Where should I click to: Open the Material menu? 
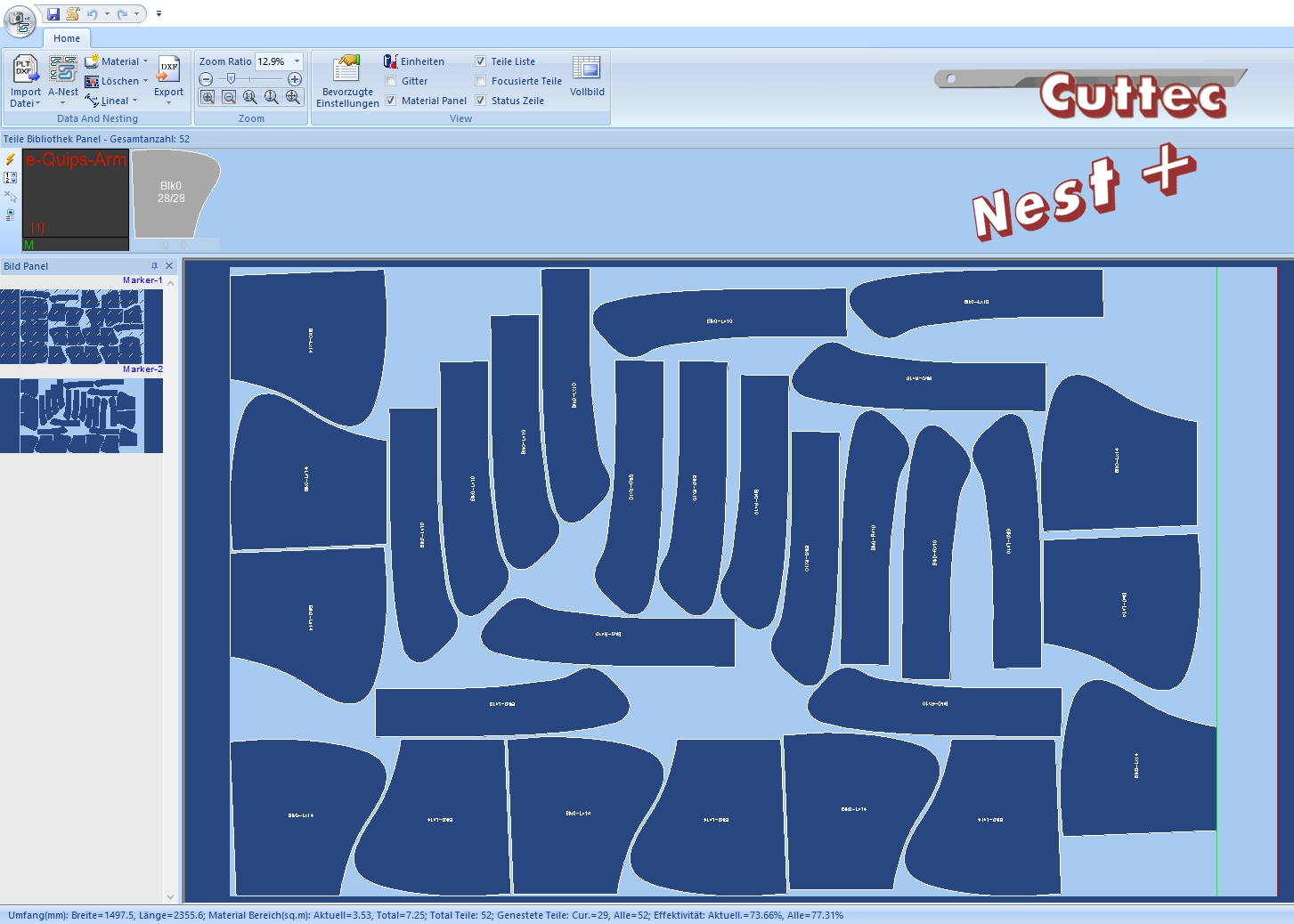click(x=117, y=61)
